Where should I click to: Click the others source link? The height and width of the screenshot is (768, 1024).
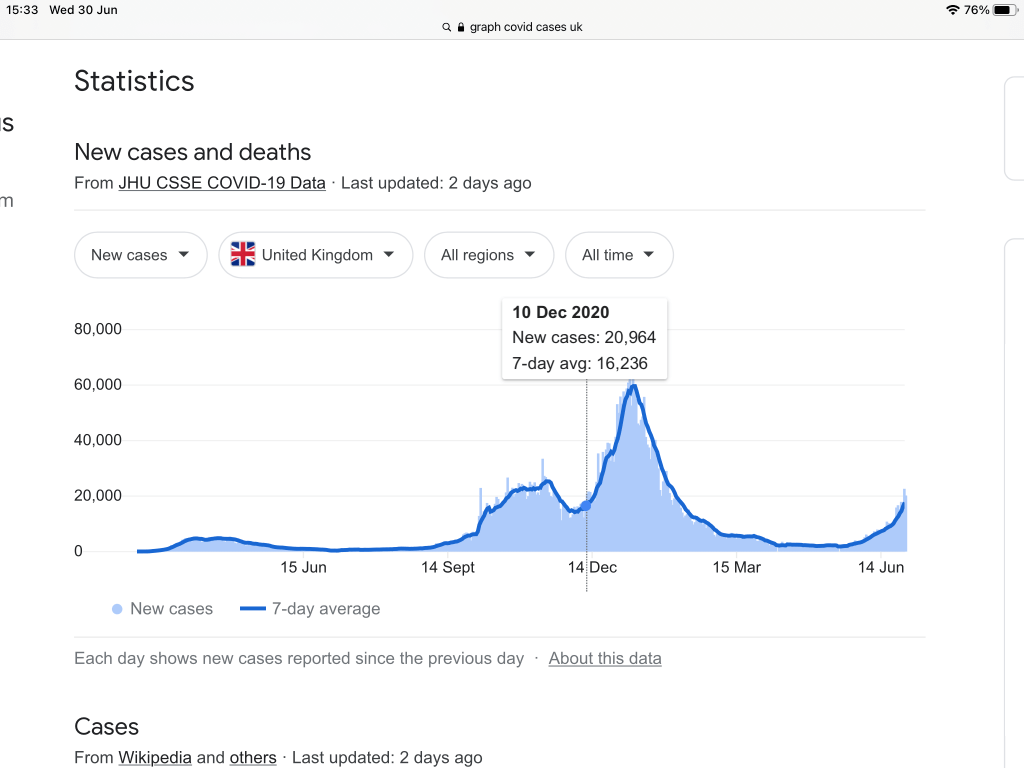(253, 757)
